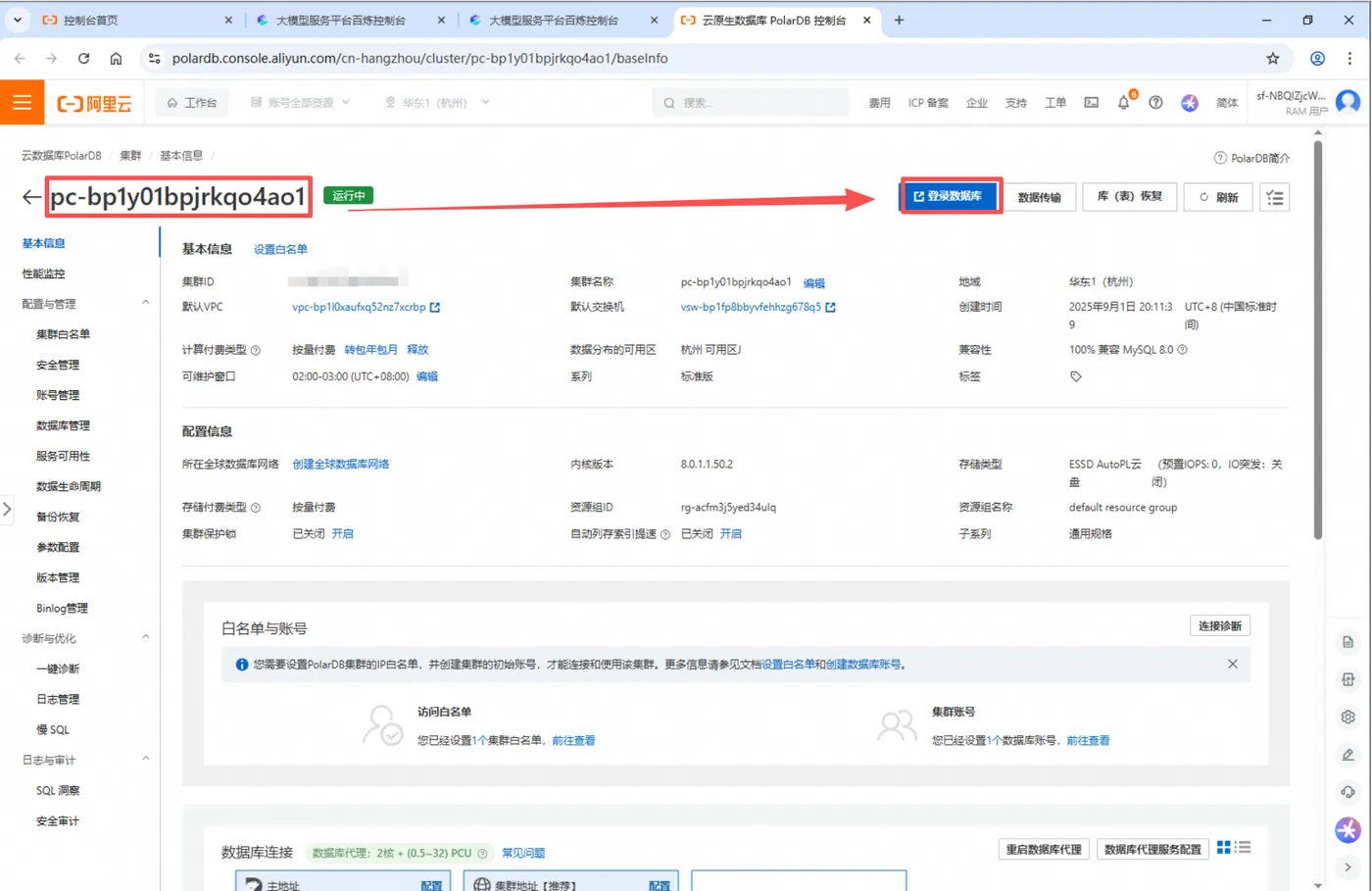Click the top search box
The image size is (1372, 891).
pos(751,102)
